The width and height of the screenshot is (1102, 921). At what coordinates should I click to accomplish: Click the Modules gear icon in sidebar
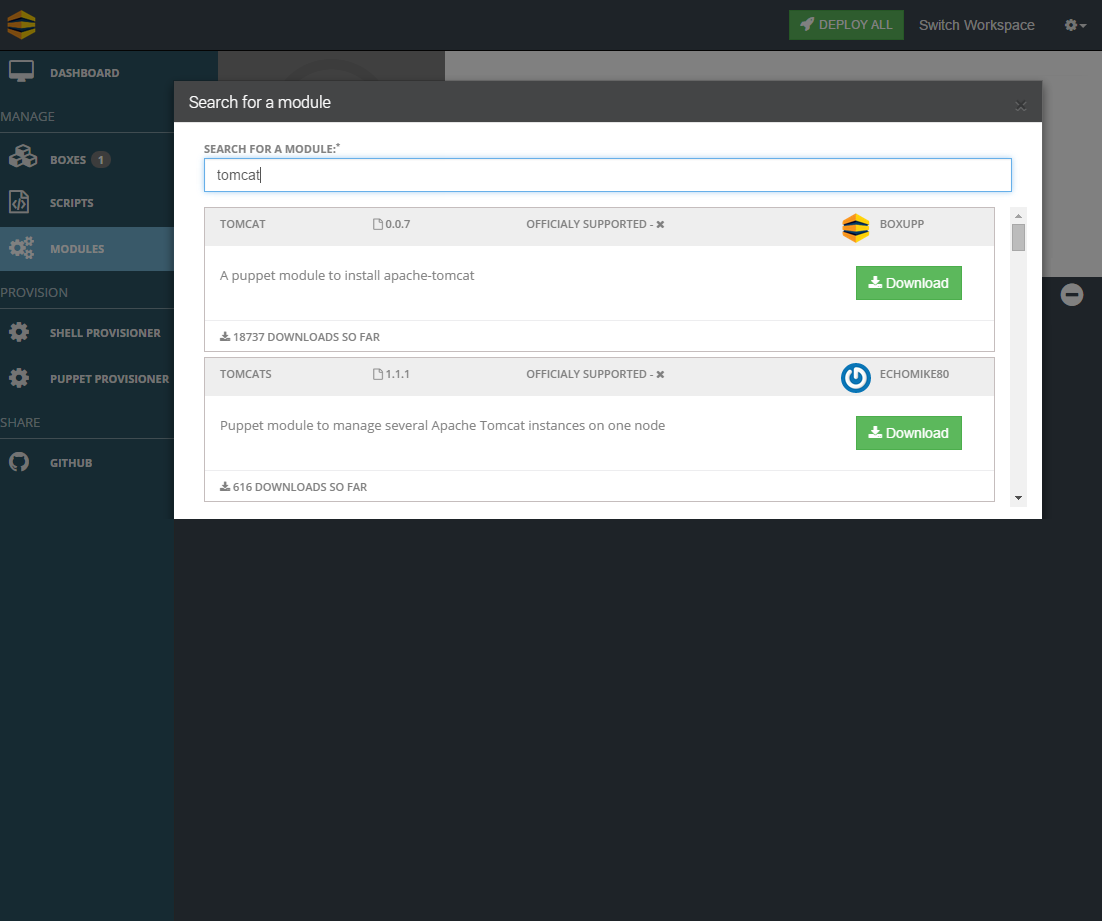coord(20,248)
